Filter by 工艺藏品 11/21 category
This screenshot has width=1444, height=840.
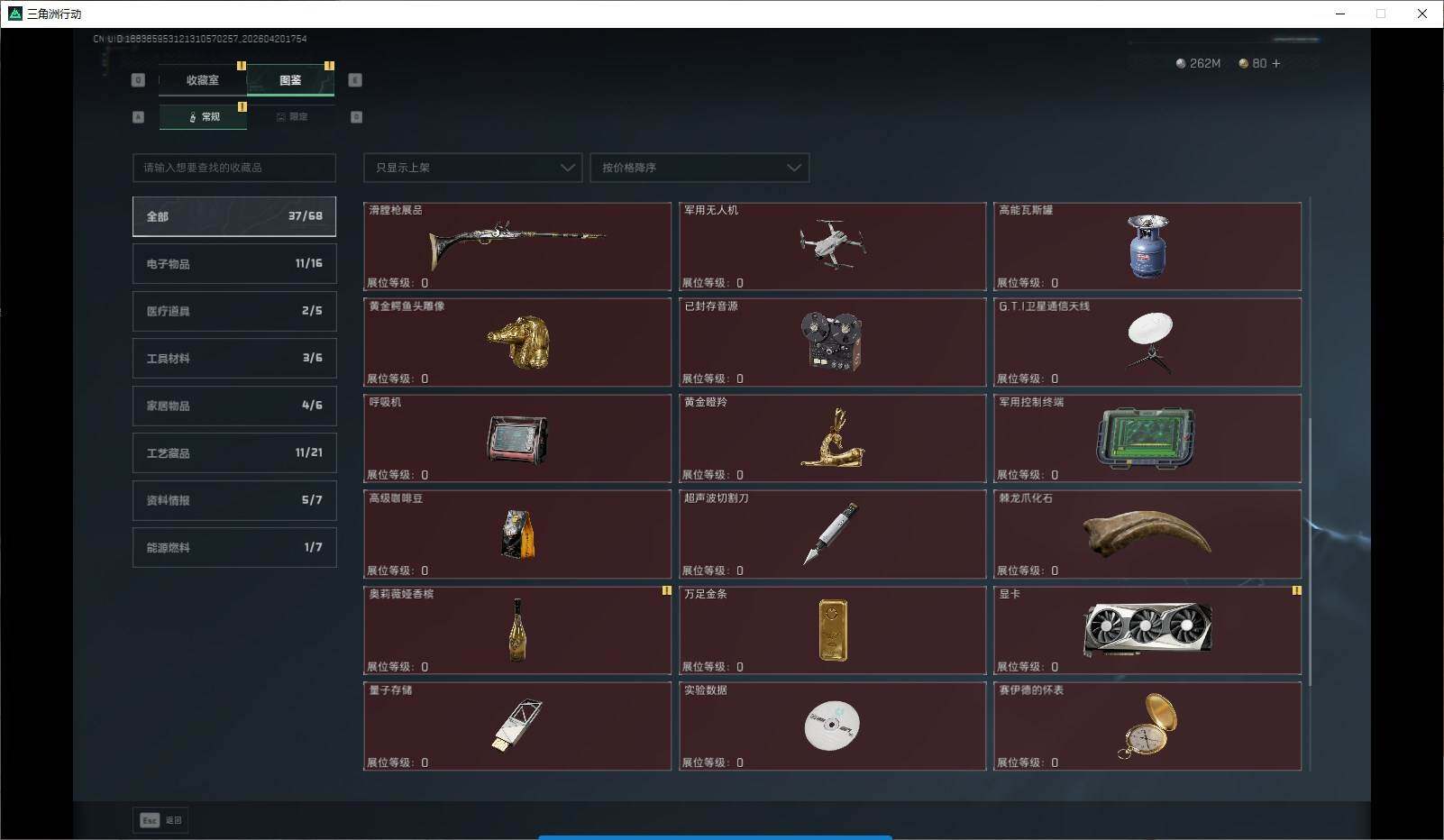234,453
